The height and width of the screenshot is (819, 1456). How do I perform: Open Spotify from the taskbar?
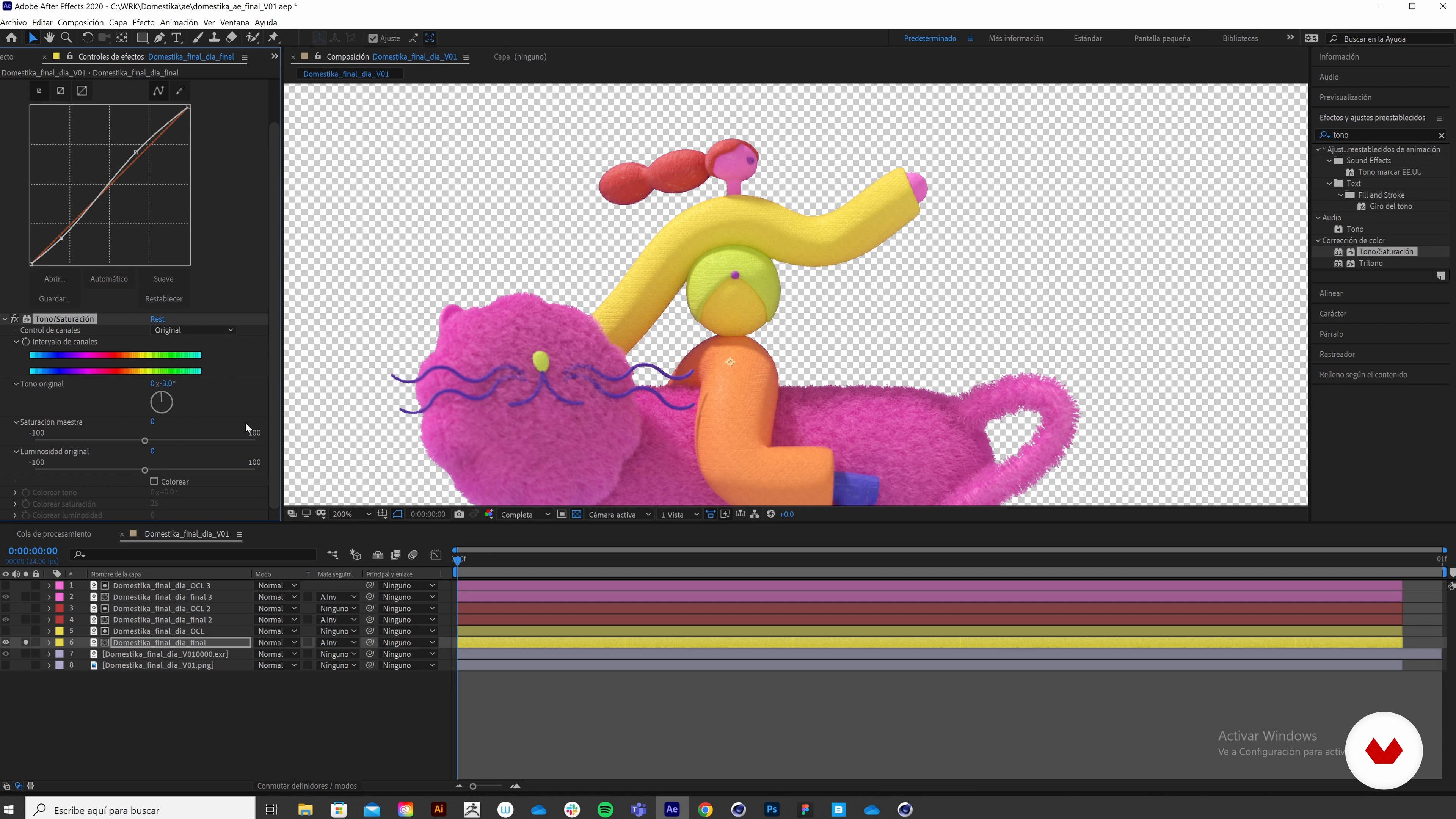(x=605, y=810)
